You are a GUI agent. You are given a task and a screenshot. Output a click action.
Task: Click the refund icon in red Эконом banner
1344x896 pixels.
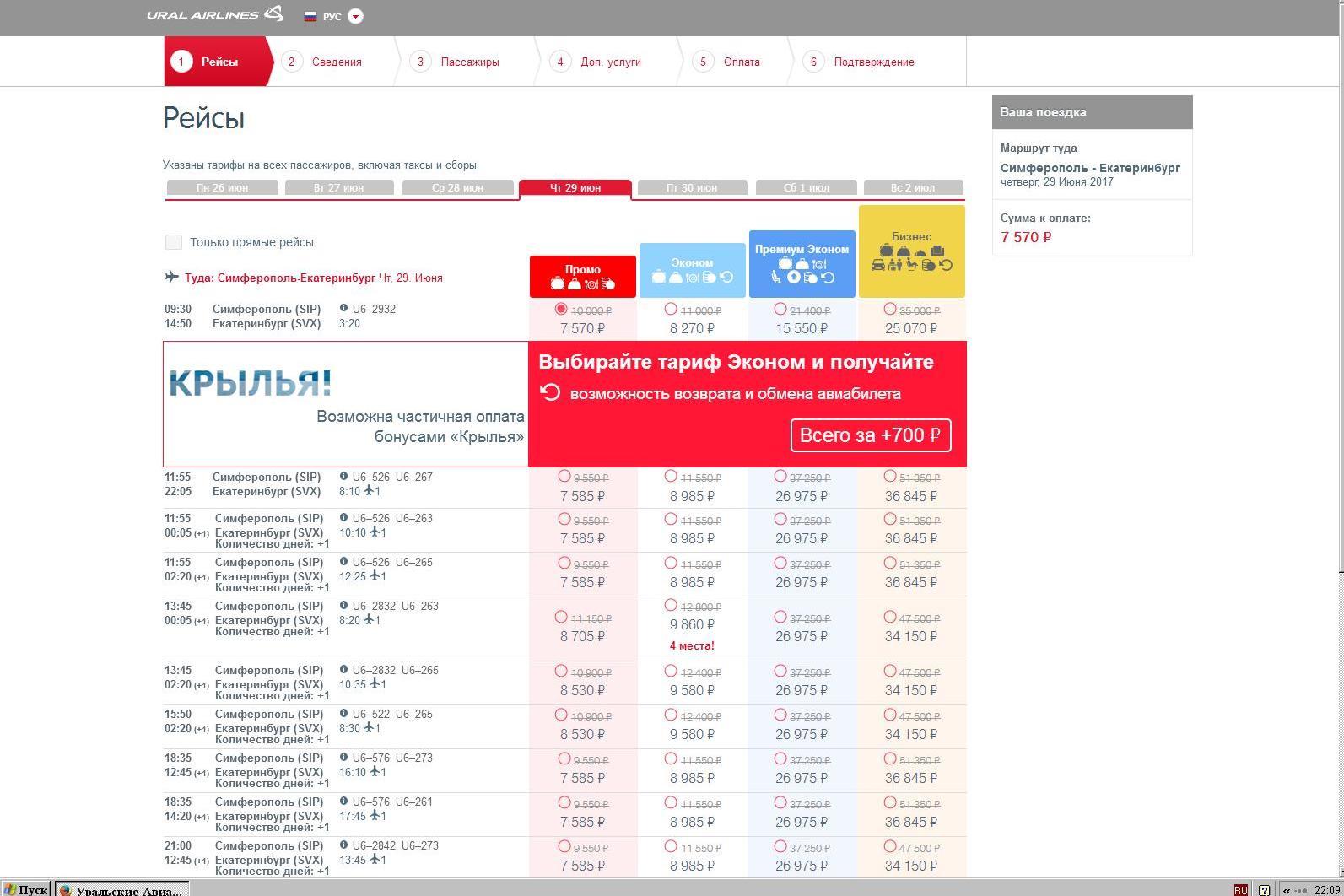[x=550, y=392]
